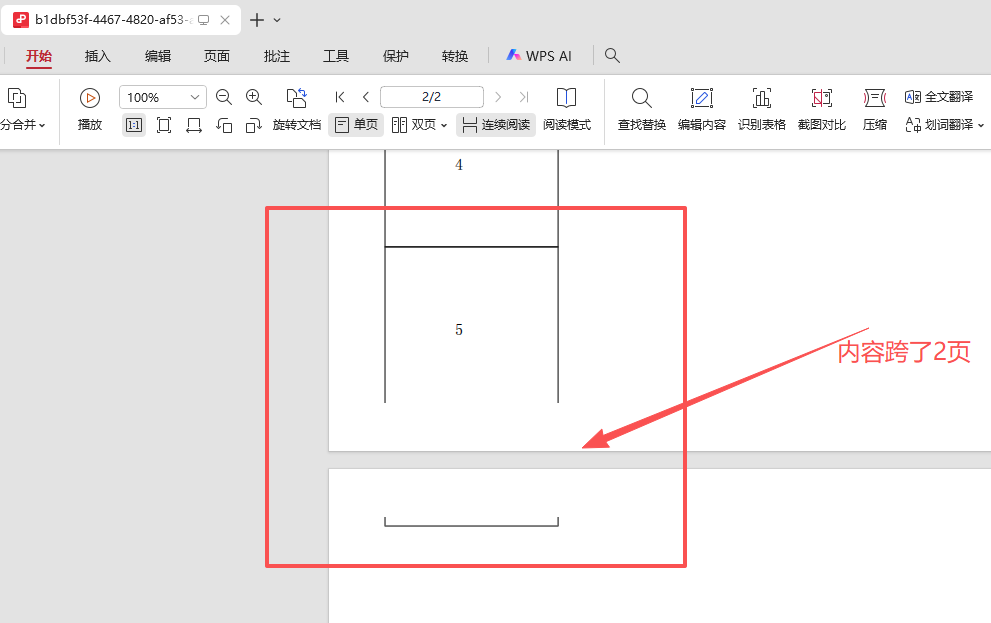Expand the Double Page (双页) dropdown arrow
The width and height of the screenshot is (991, 623).
pyautogui.click(x=444, y=125)
